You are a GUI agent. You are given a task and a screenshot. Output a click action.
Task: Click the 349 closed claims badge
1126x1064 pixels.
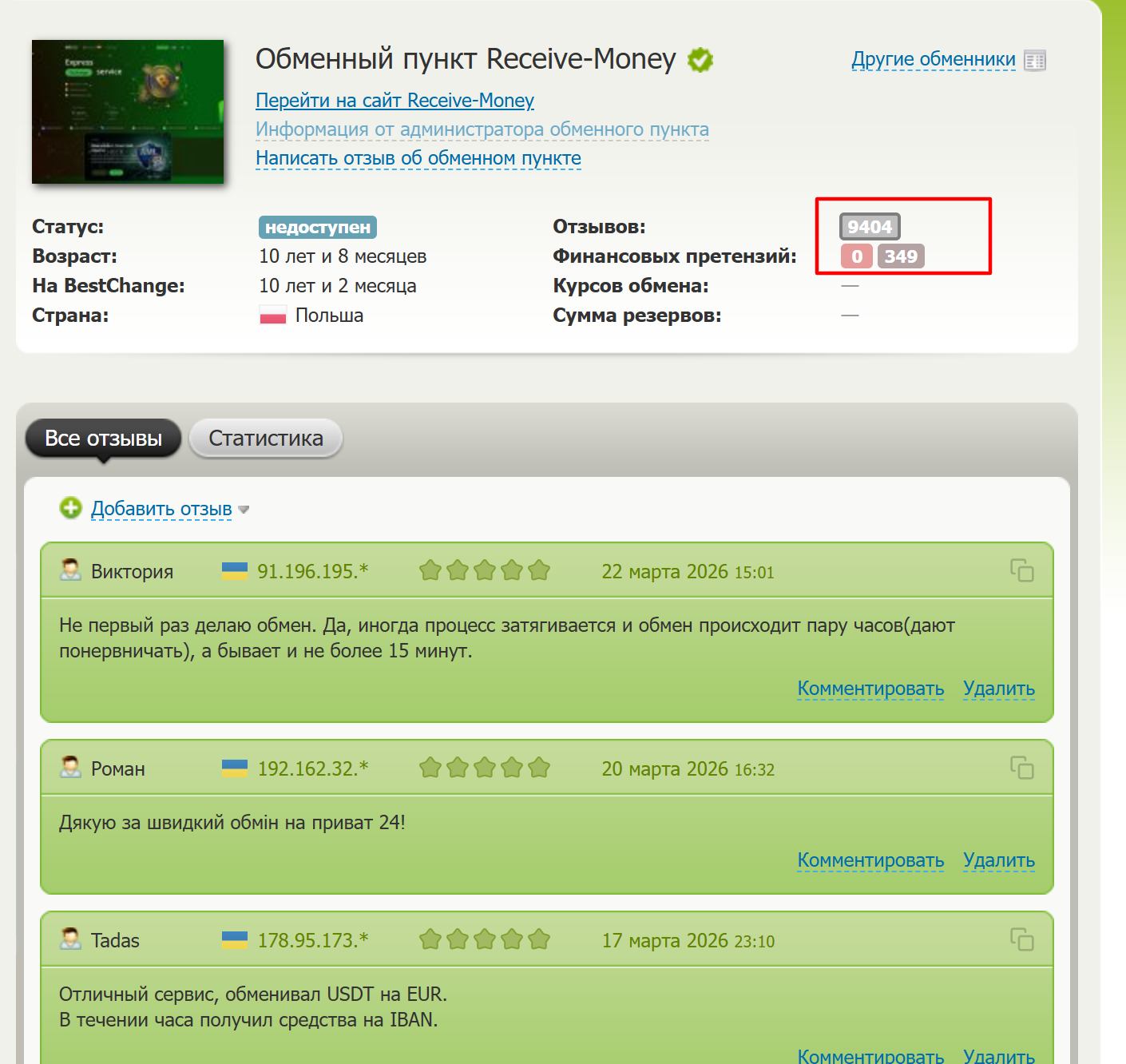pyautogui.click(x=901, y=256)
